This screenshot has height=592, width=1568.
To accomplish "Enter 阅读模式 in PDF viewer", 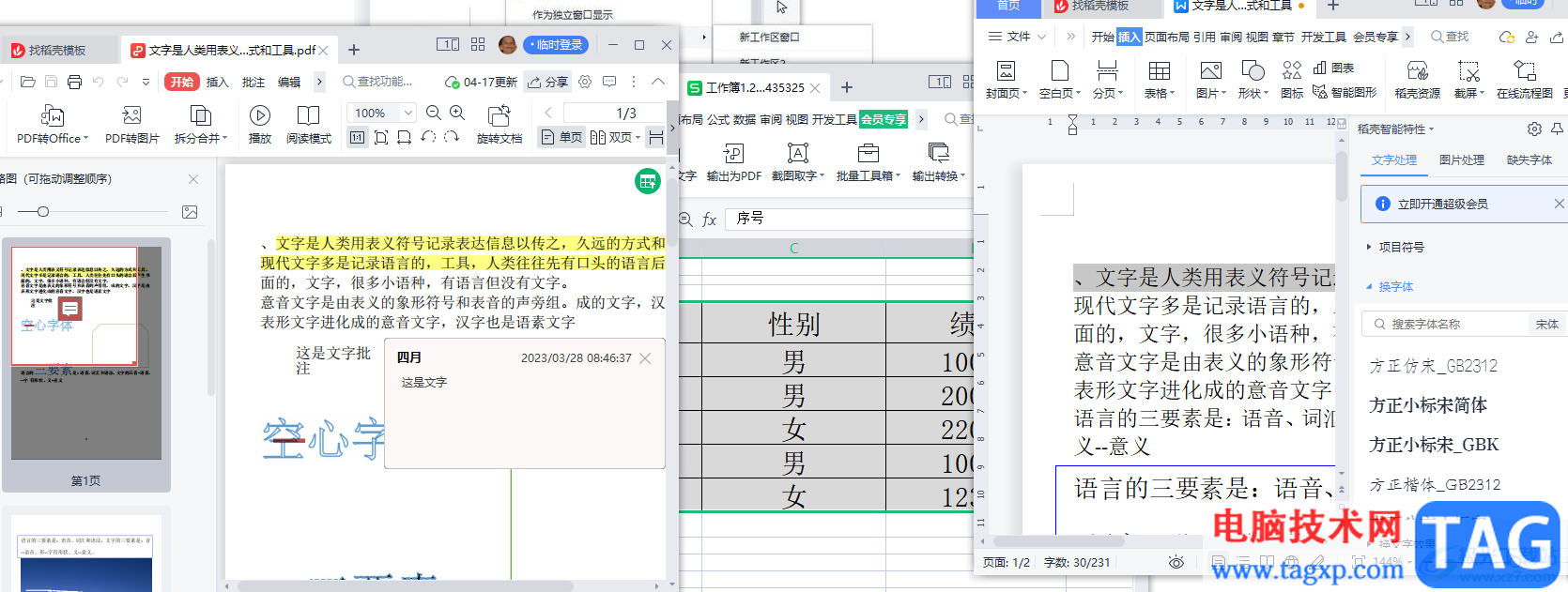I will (x=308, y=125).
